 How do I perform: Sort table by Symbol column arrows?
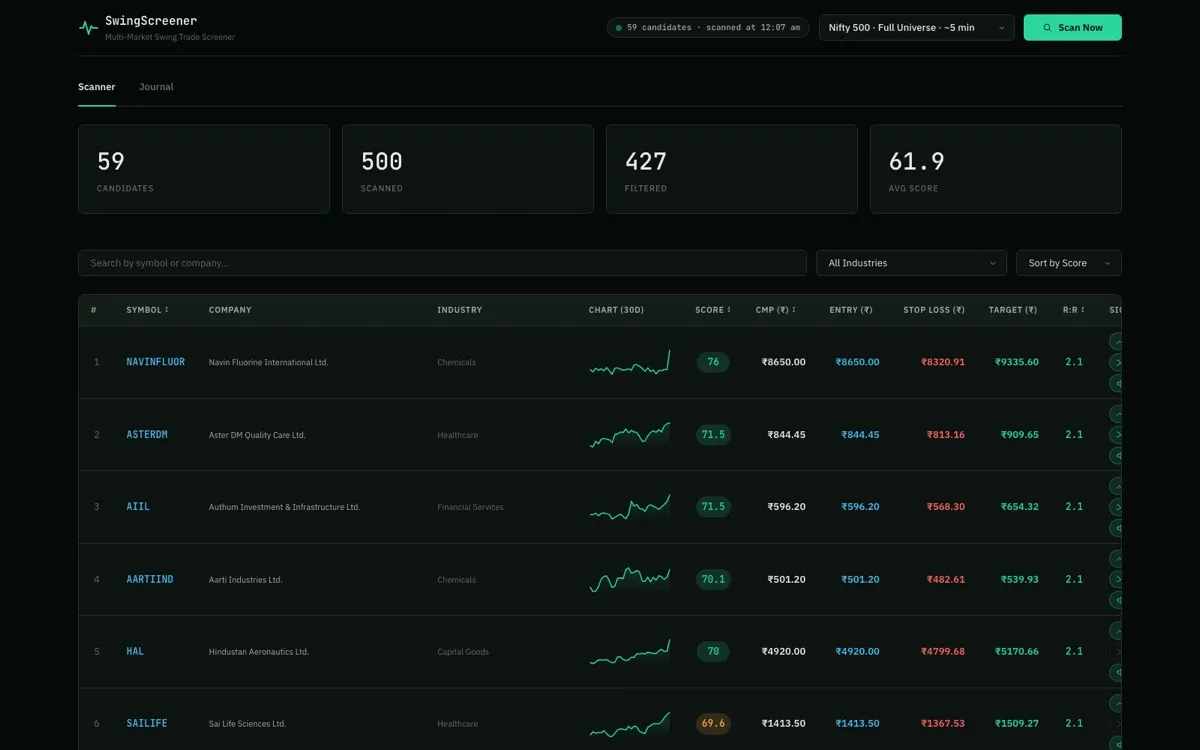pos(166,310)
